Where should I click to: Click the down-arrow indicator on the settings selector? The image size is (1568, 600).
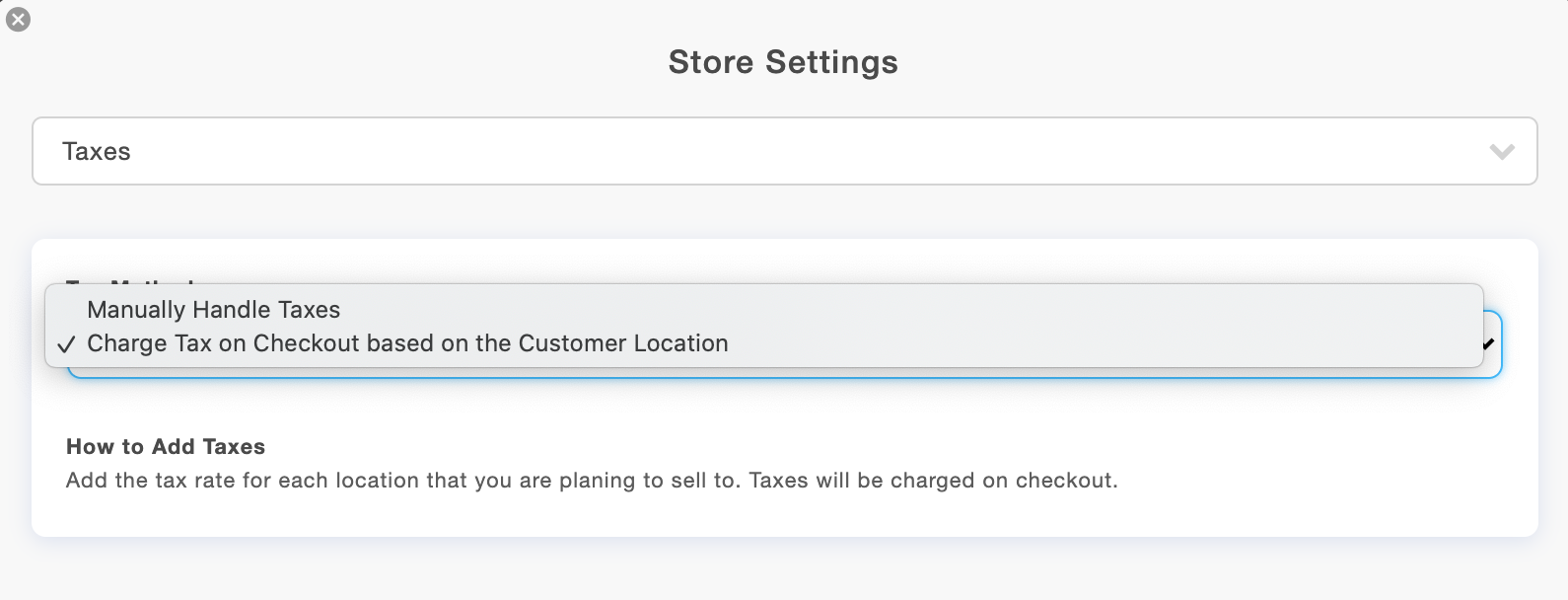[x=1501, y=151]
